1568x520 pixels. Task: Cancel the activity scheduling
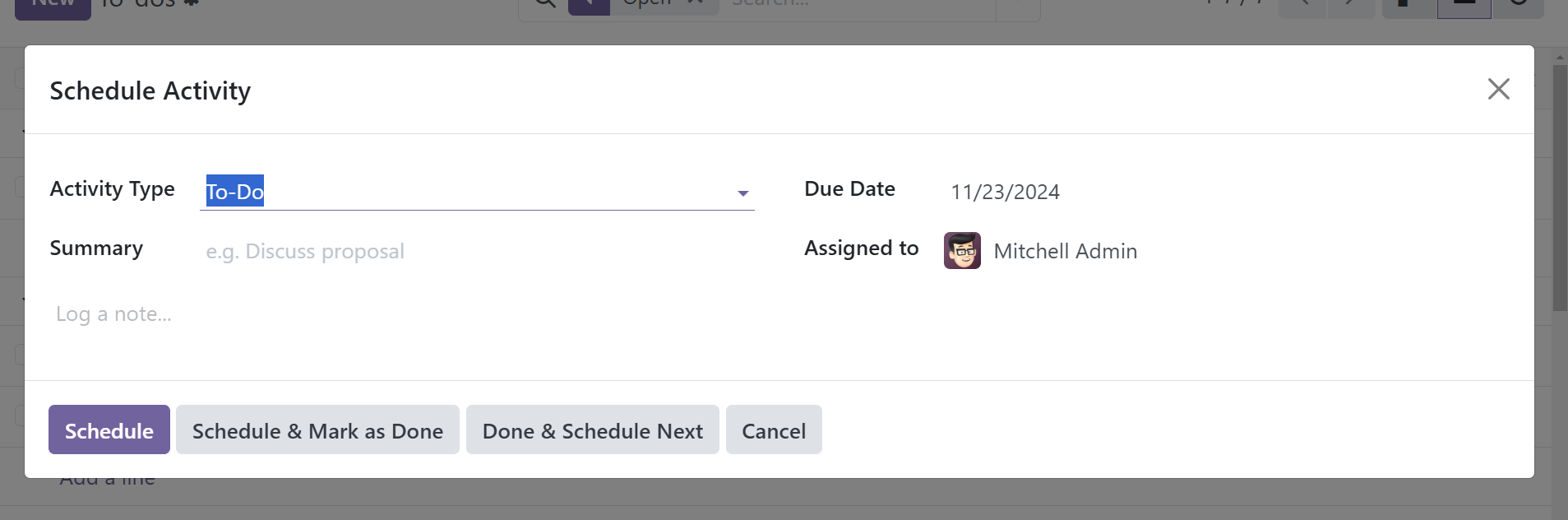click(x=774, y=430)
